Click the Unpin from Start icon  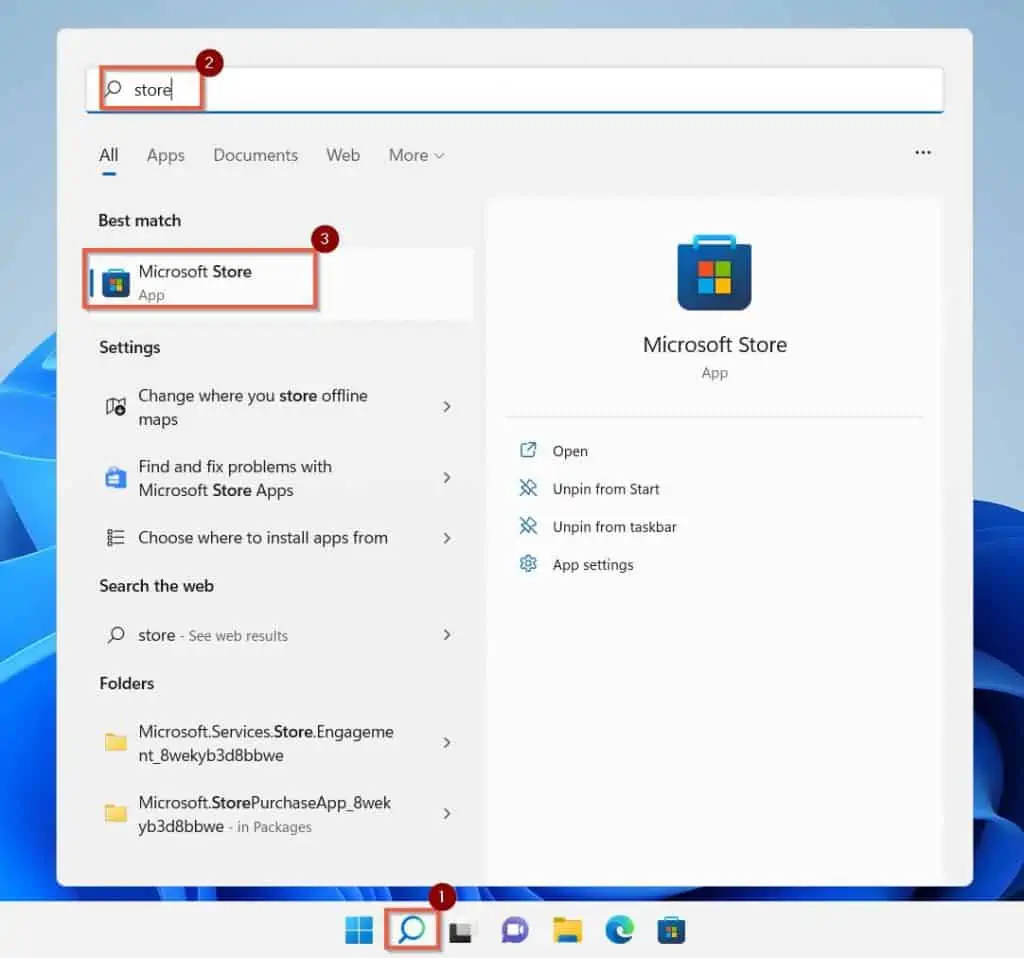[x=528, y=489]
